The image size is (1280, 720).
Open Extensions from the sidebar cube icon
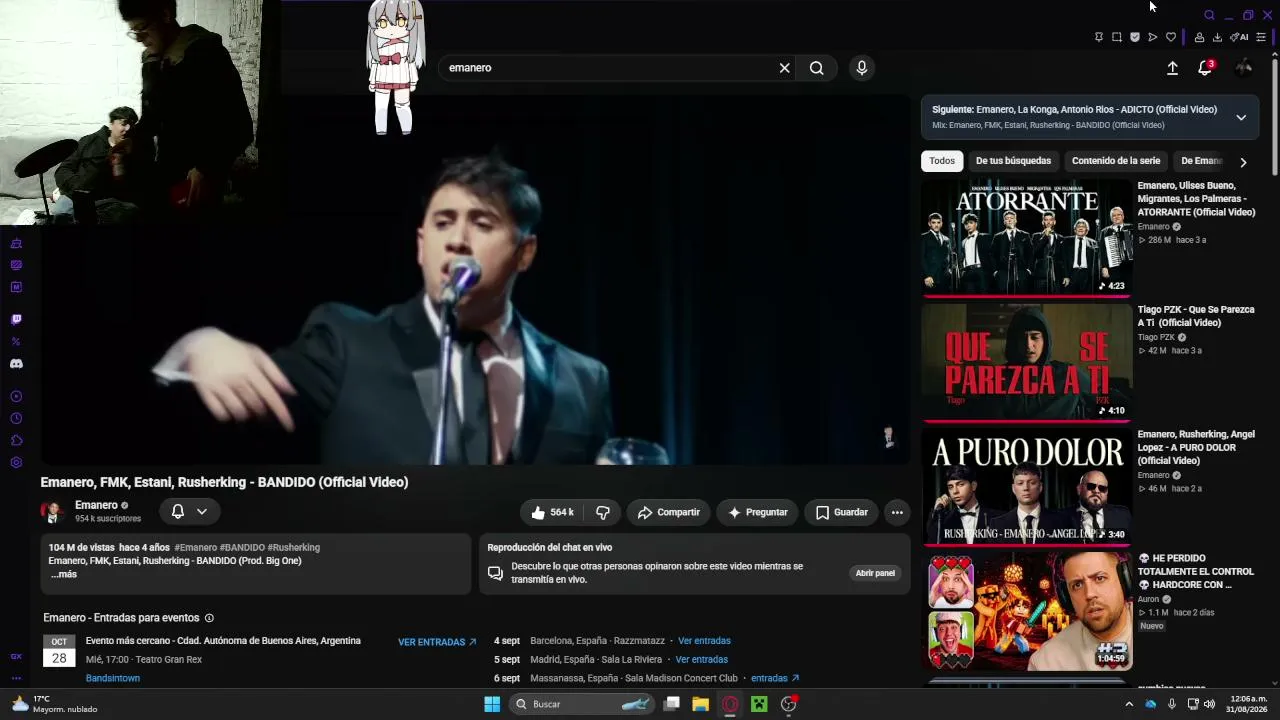(x=16, y=441)
